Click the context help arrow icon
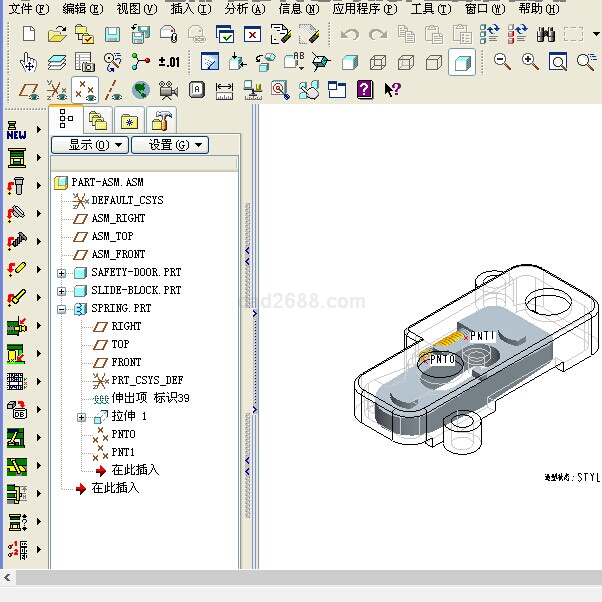Image resolution: width=602 pixels, height=602 pixels. point(392,90)
